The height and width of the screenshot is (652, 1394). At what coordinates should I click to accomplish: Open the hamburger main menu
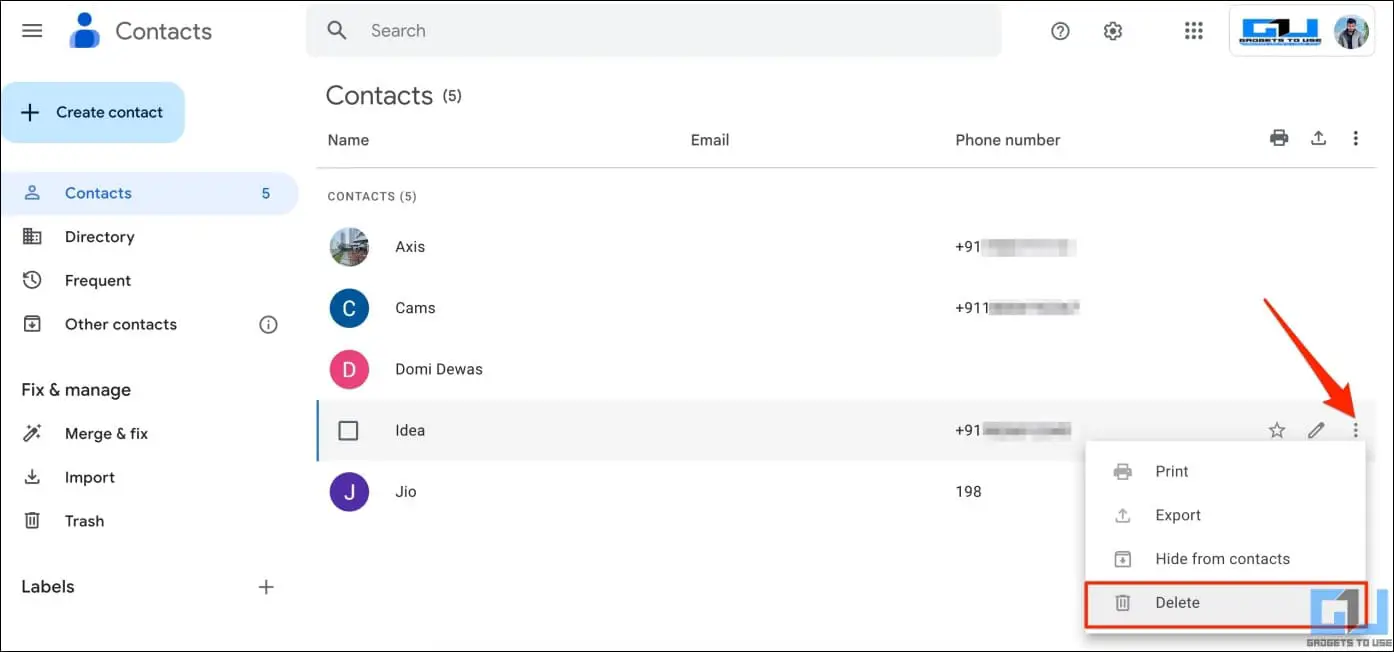(x=32, y=31)
